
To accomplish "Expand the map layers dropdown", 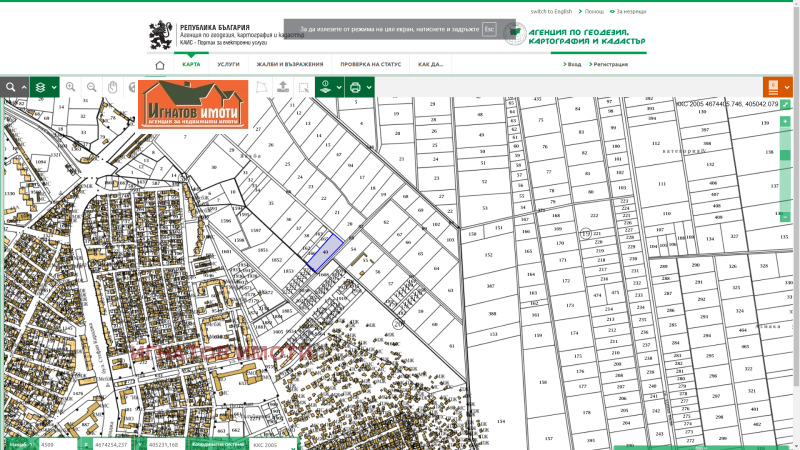I will [x=44, y=87].
